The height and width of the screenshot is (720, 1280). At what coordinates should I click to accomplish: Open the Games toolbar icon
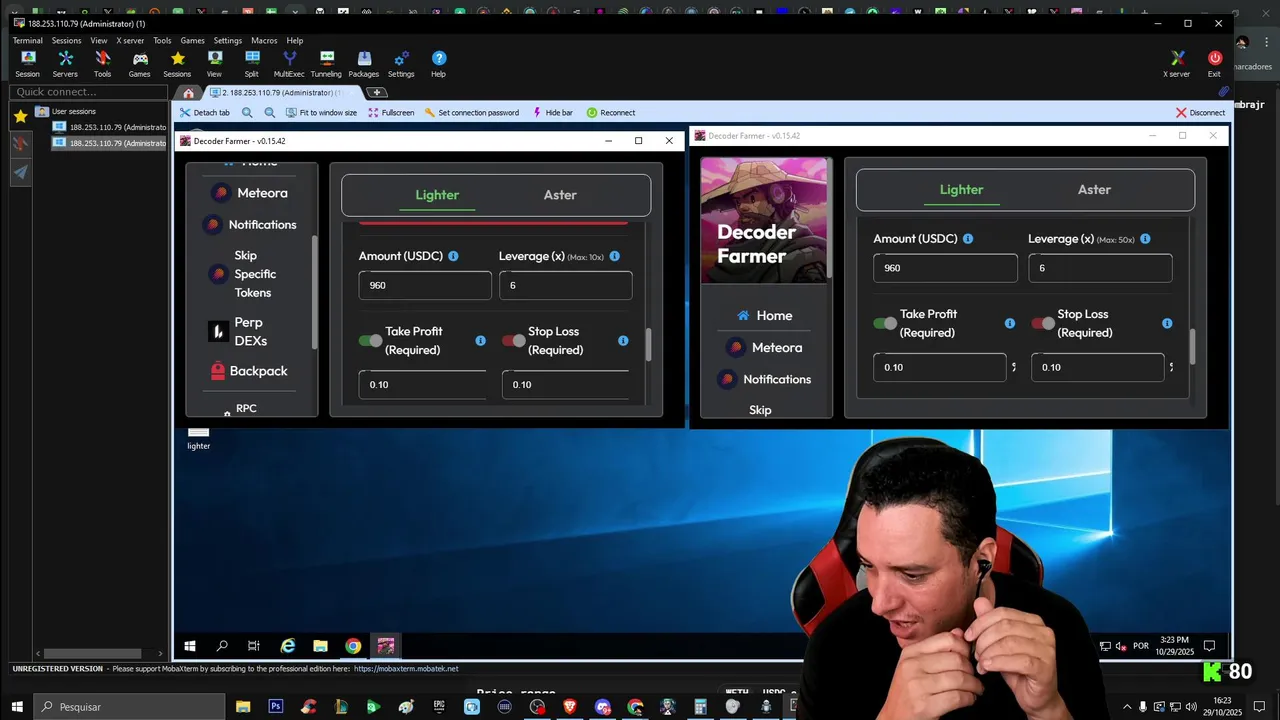click(139, 64)
